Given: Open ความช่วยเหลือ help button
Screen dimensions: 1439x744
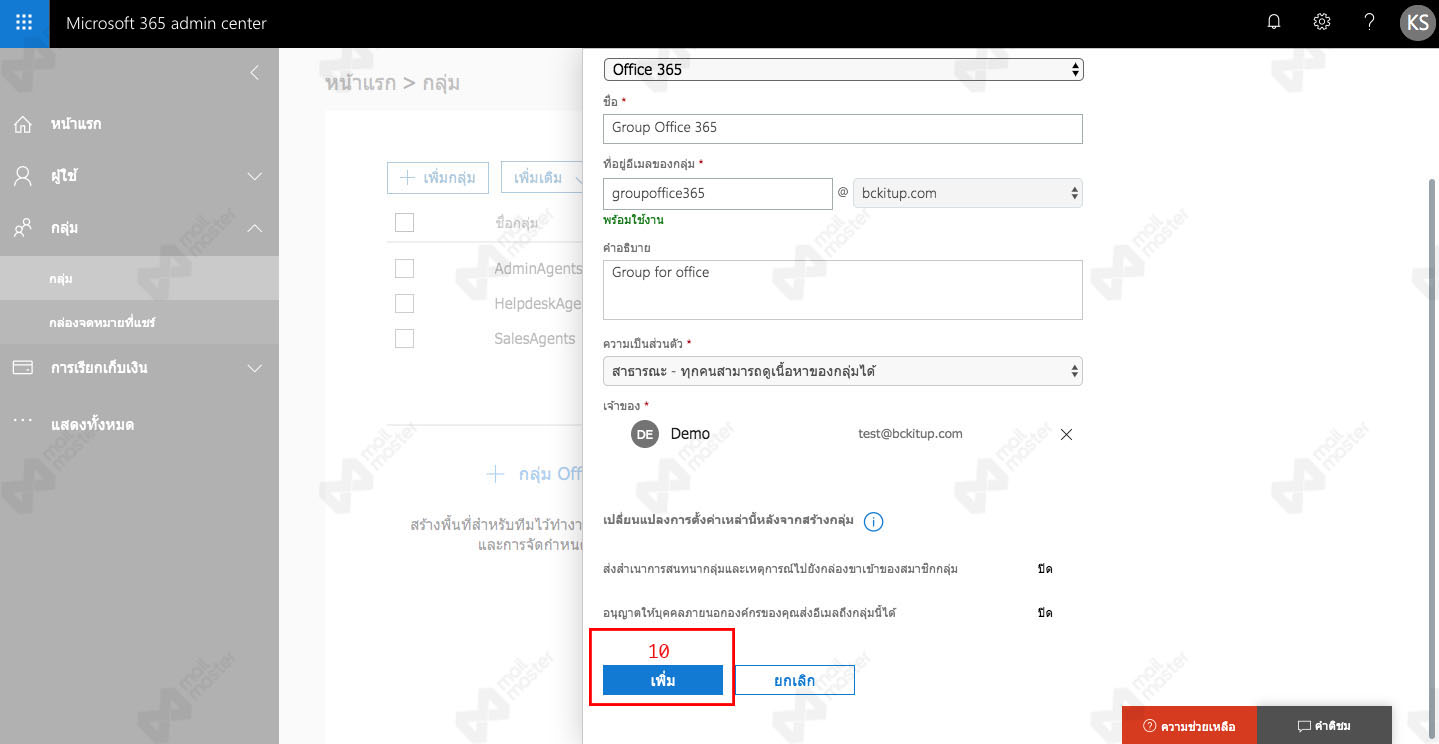Looking at the screenshot, I should click(1189, 725).
